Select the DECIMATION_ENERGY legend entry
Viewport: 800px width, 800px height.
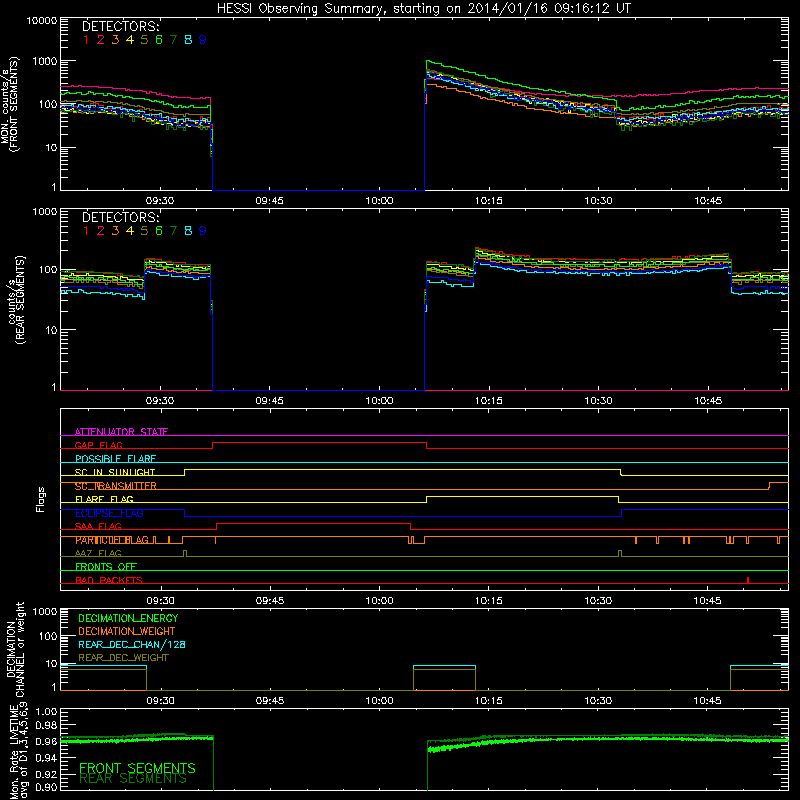click(x=128, y=618)
